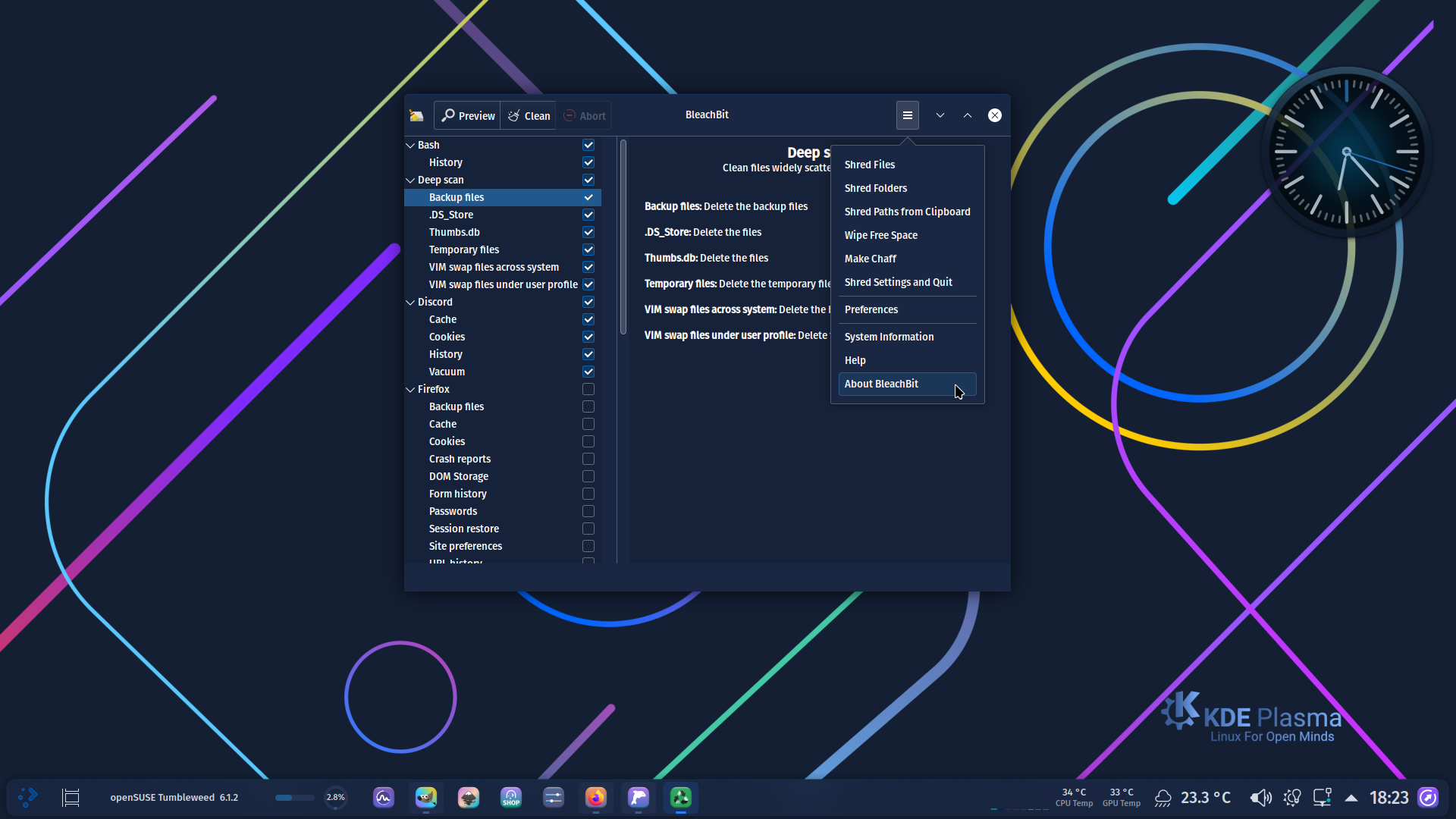Viewport: 1456px width, 819px height.
Task: Collapse the Discord tree group
Action: point(410,302)
